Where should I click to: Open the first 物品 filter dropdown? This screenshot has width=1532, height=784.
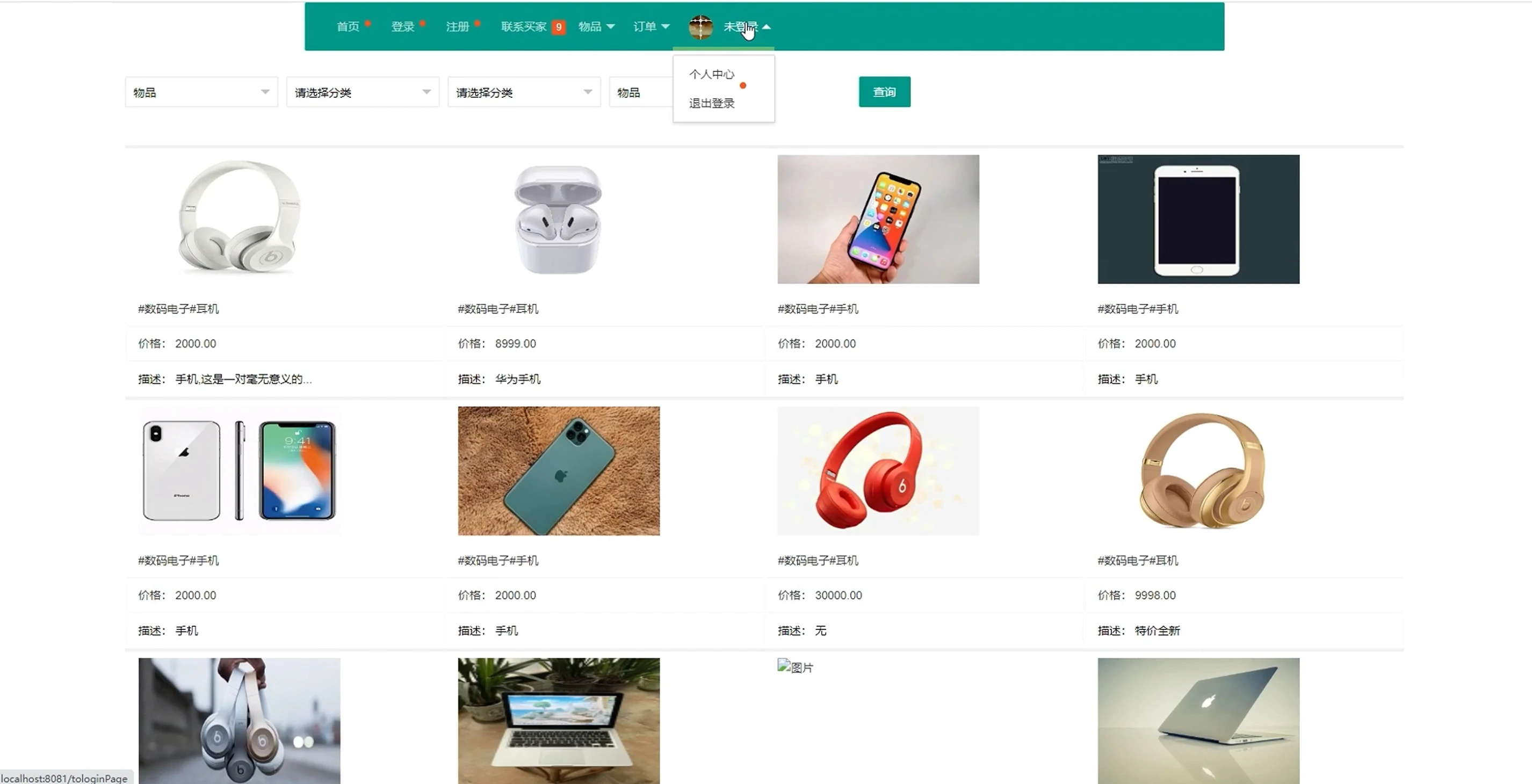201,92
